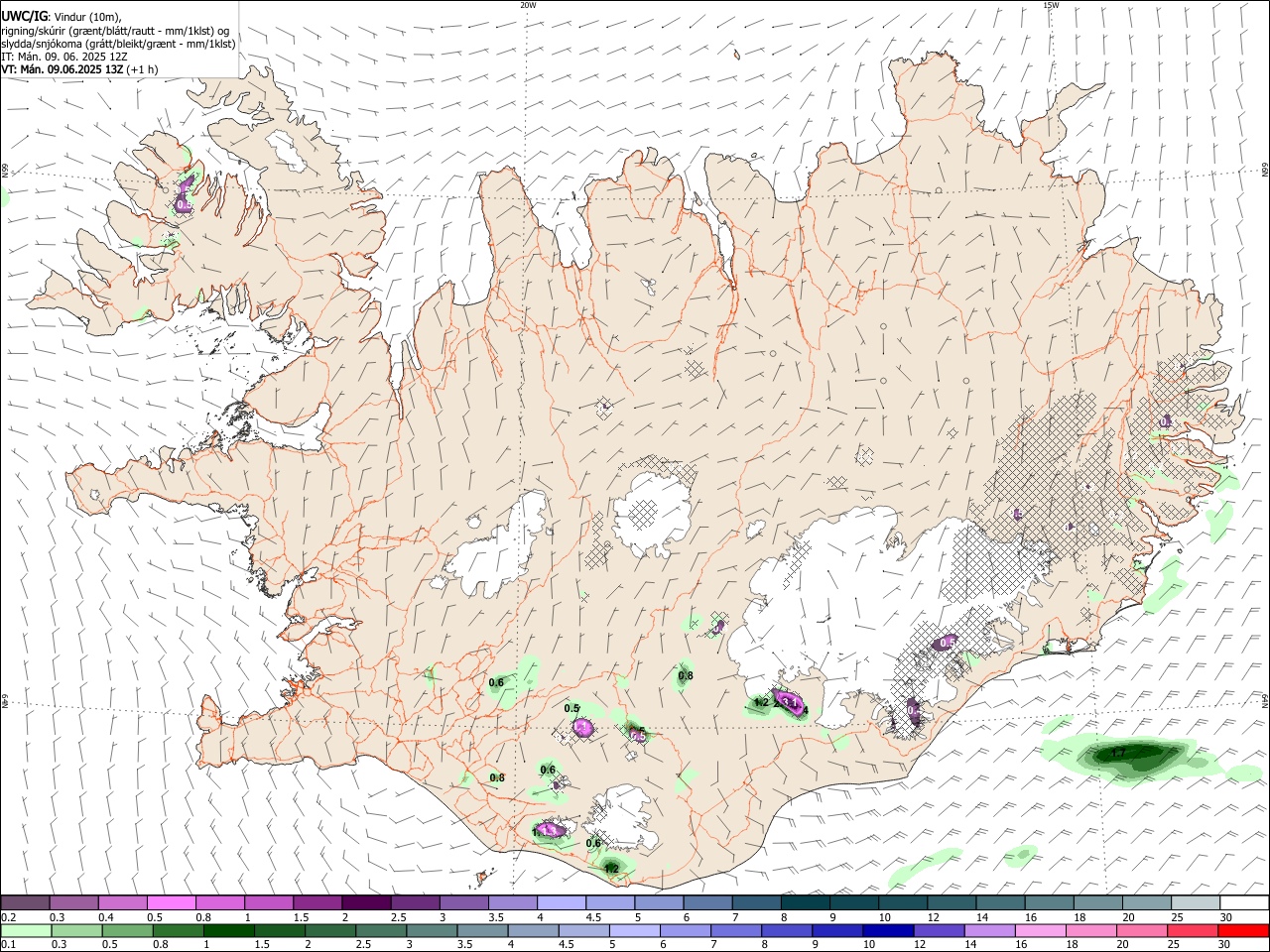This screenshot has width=1270, height=952.
Task: Click the 'IT: Mán. 09. 06. 2025 12Z' line
Action: pyautogui.click(x=65, y=57)
